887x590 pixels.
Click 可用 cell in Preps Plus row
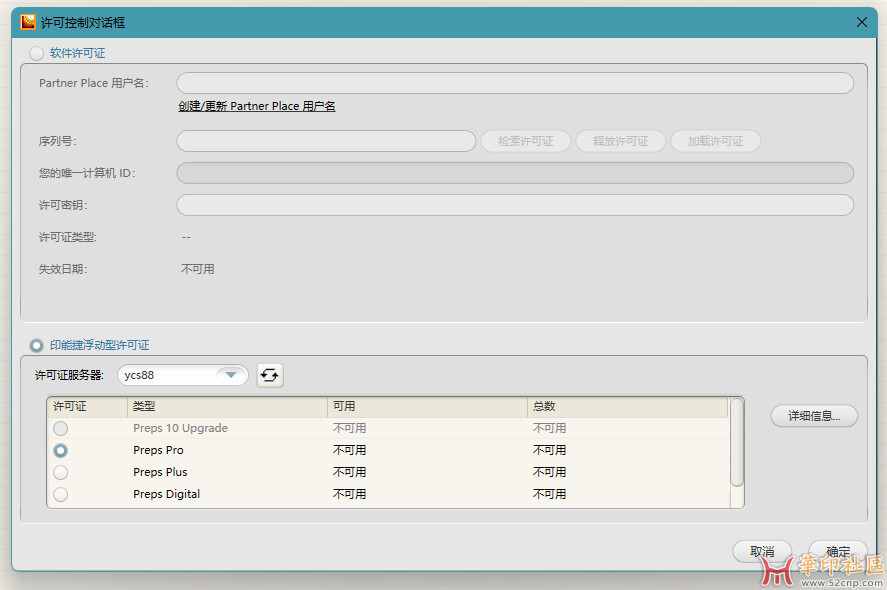350,472
